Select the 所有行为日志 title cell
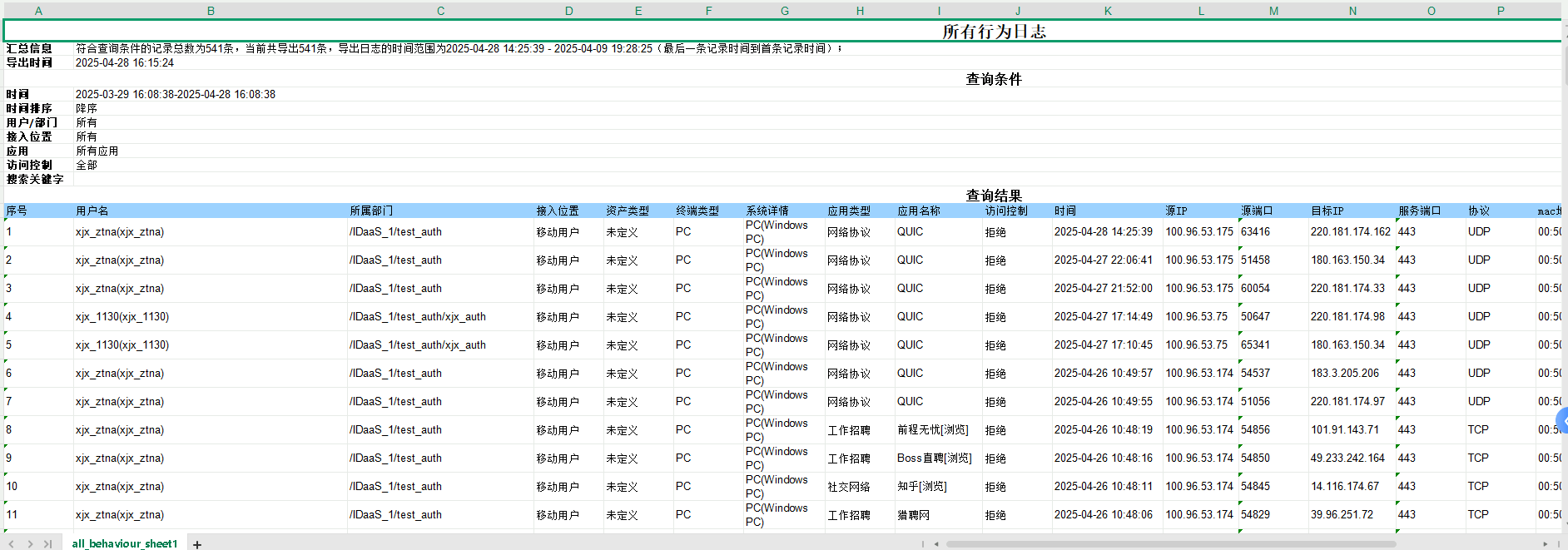This screenshot has height=550, width=1568. click(x=994, y=32)
